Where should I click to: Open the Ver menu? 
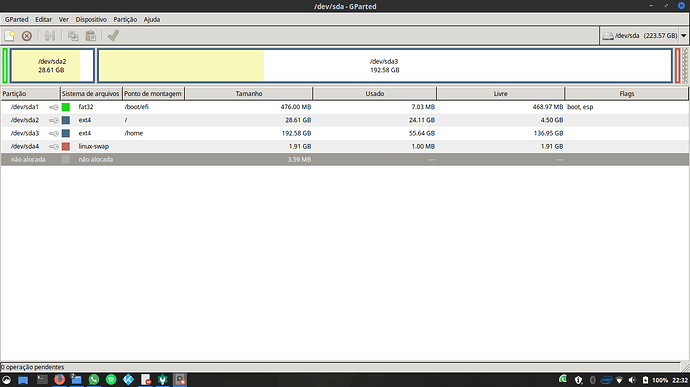tap(63, 19)
